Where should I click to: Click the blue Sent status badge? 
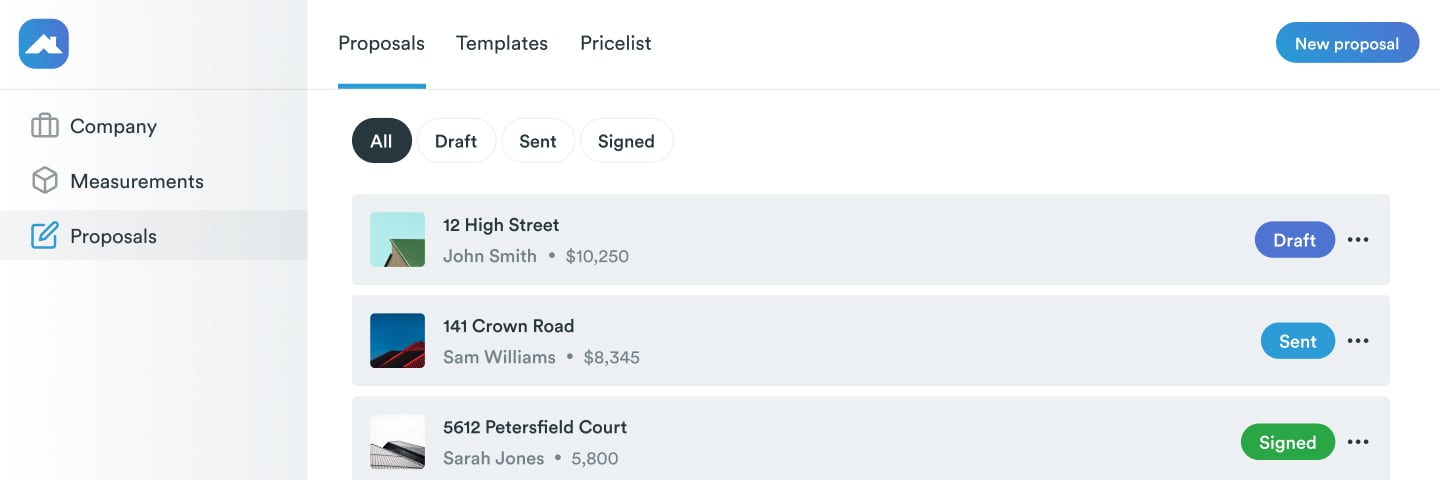(1297, 341)
